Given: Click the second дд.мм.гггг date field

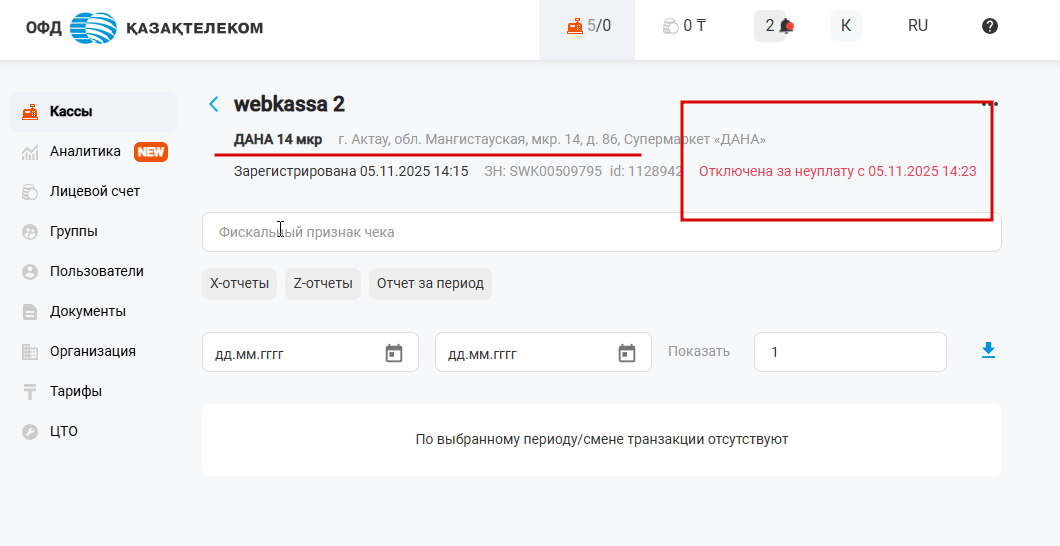Looking at the screenshot, I should [543, 352].
